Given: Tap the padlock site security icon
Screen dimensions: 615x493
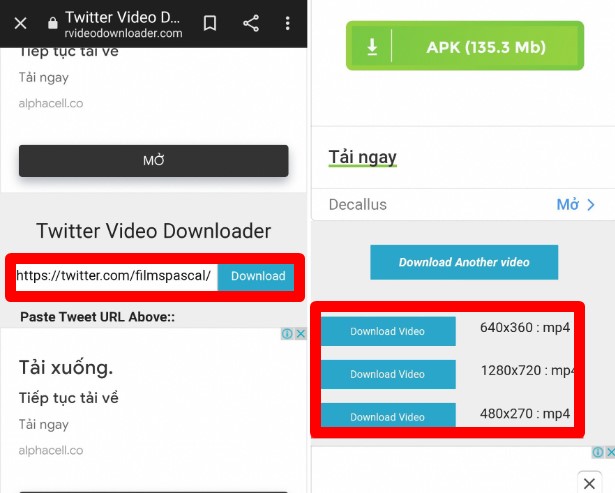Looking at the screenshot, I should (53, 23).
